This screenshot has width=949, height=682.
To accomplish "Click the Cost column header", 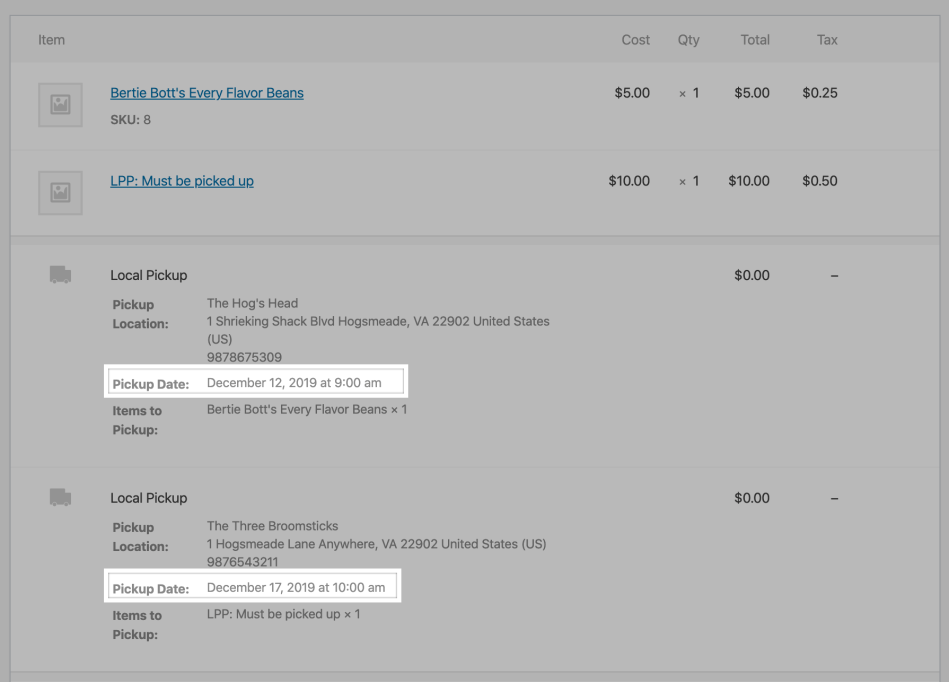I will [635, 40].
